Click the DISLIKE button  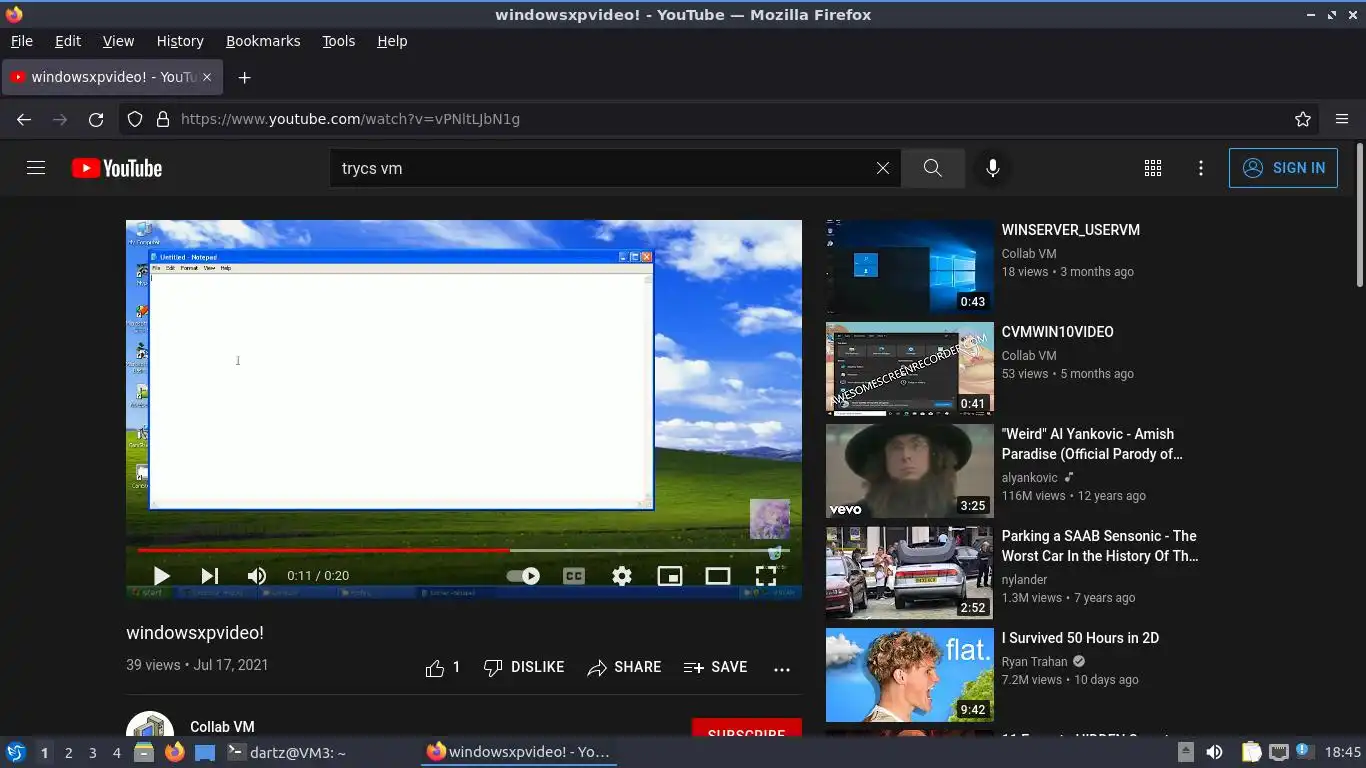pos(524,667)
